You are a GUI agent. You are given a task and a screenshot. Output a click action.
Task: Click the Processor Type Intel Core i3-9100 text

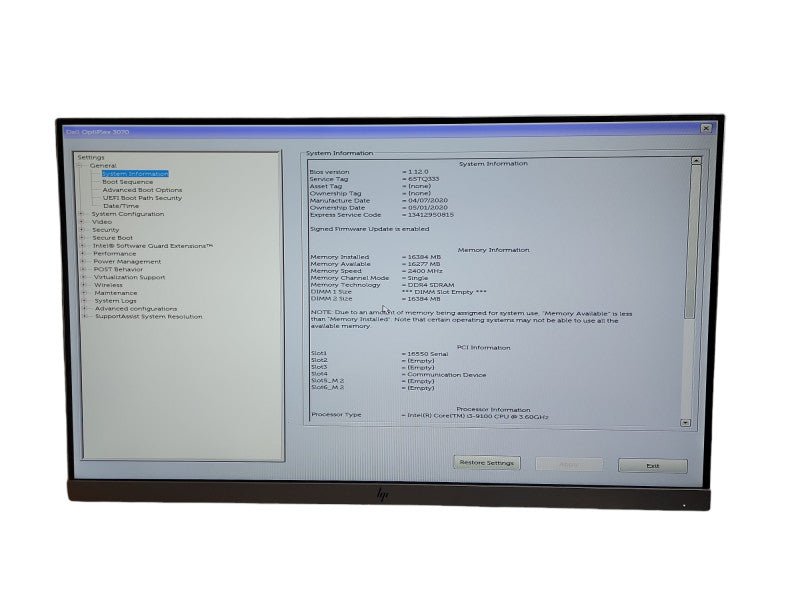[x=478, y=417]
